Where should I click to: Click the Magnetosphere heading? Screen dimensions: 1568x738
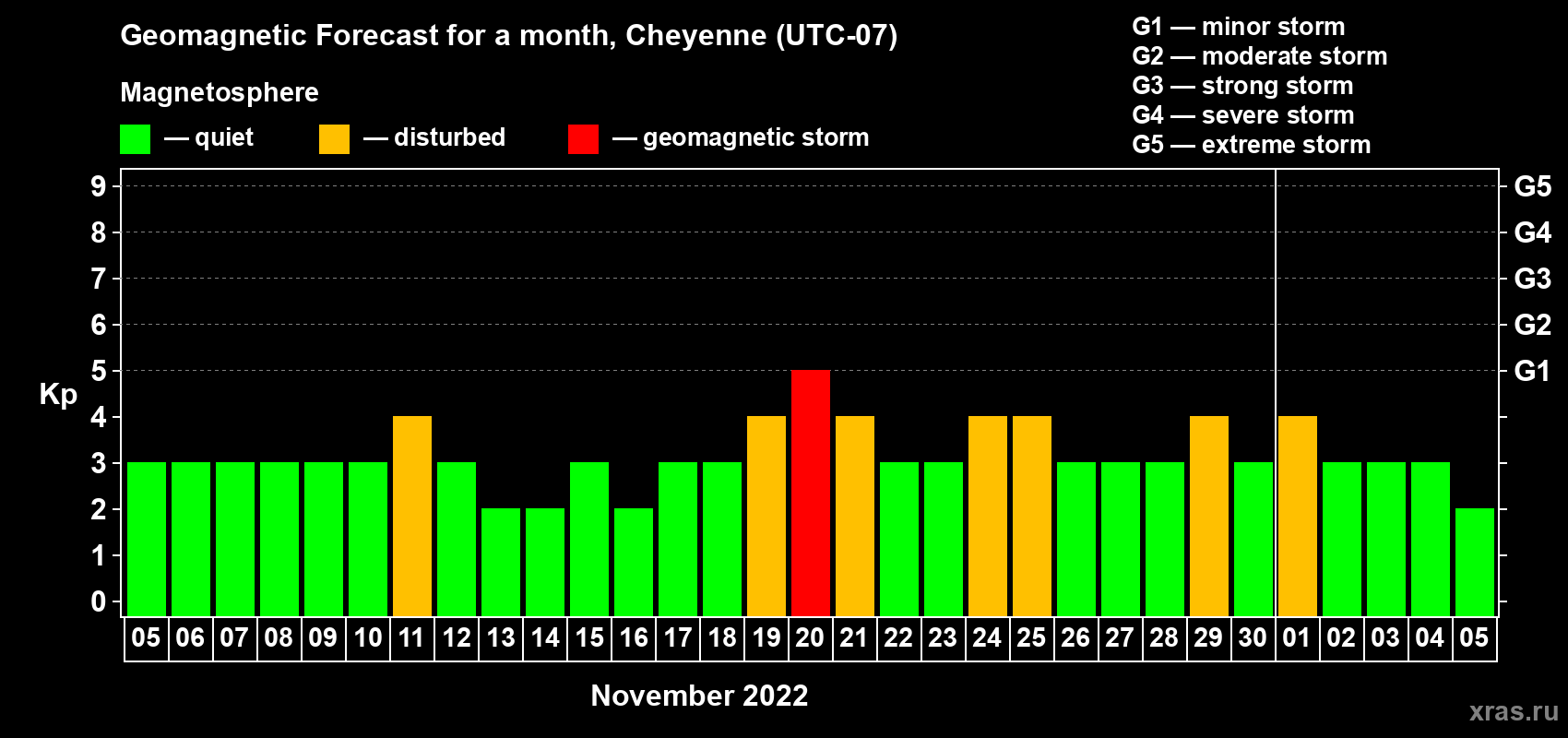220,93
